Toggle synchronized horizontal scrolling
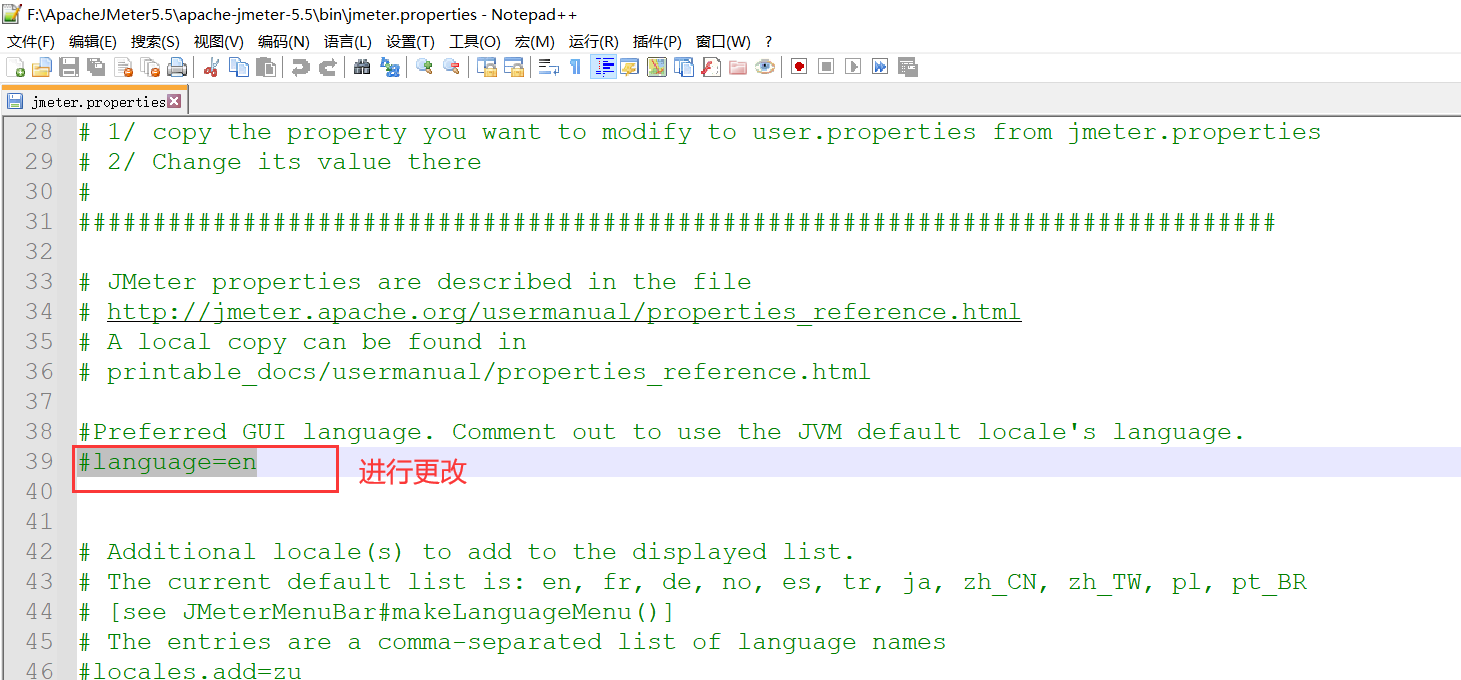Image resolution: width=1461 pixels, height=680 pixels. coord(514,67)
